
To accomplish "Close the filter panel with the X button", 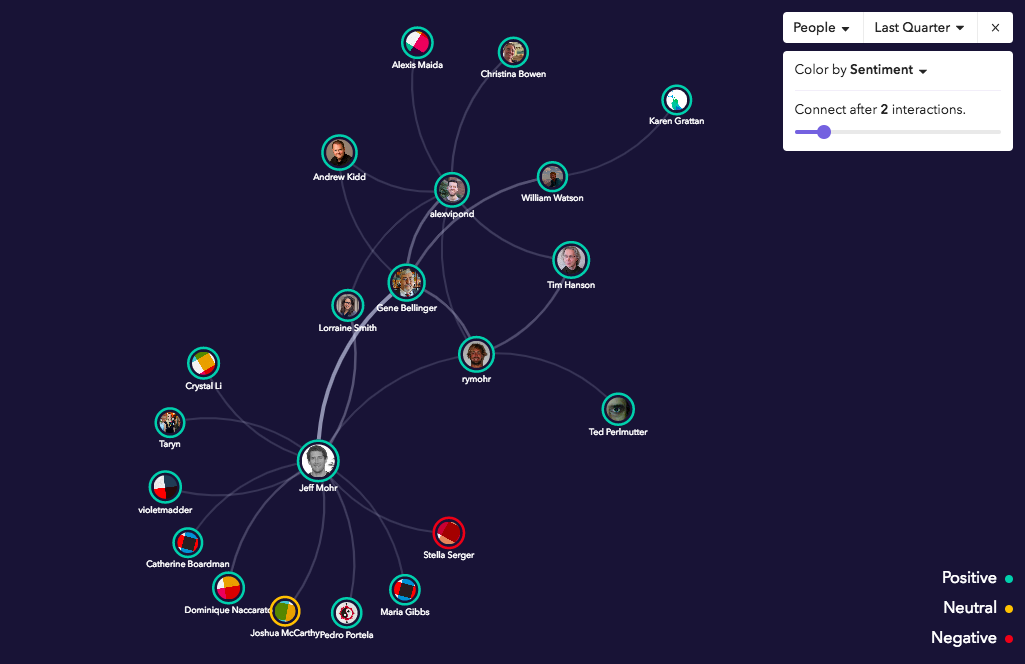I will [x=995, y=28].
